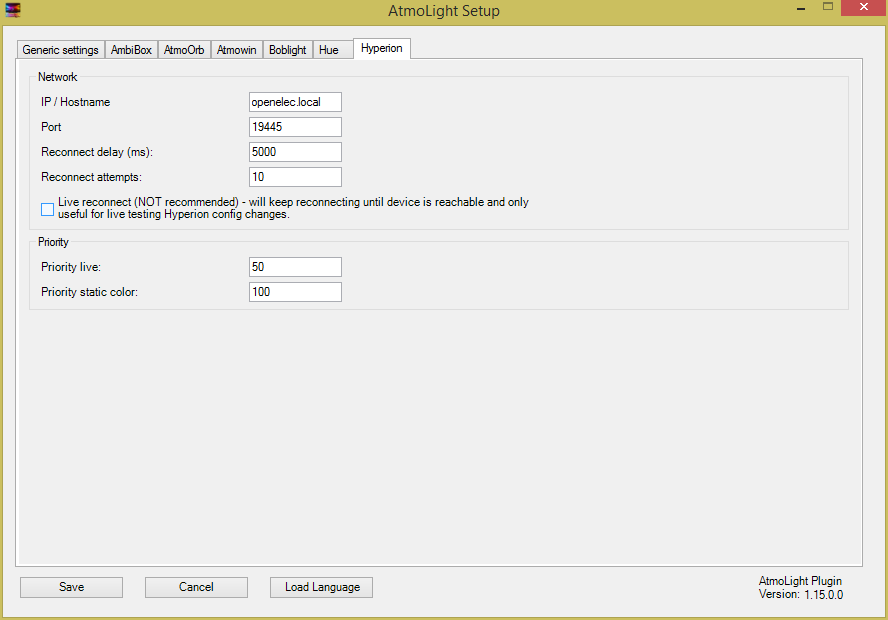Switch to the Generic settings tab
This screenshot has width=888, height=620.
[61, 50]
